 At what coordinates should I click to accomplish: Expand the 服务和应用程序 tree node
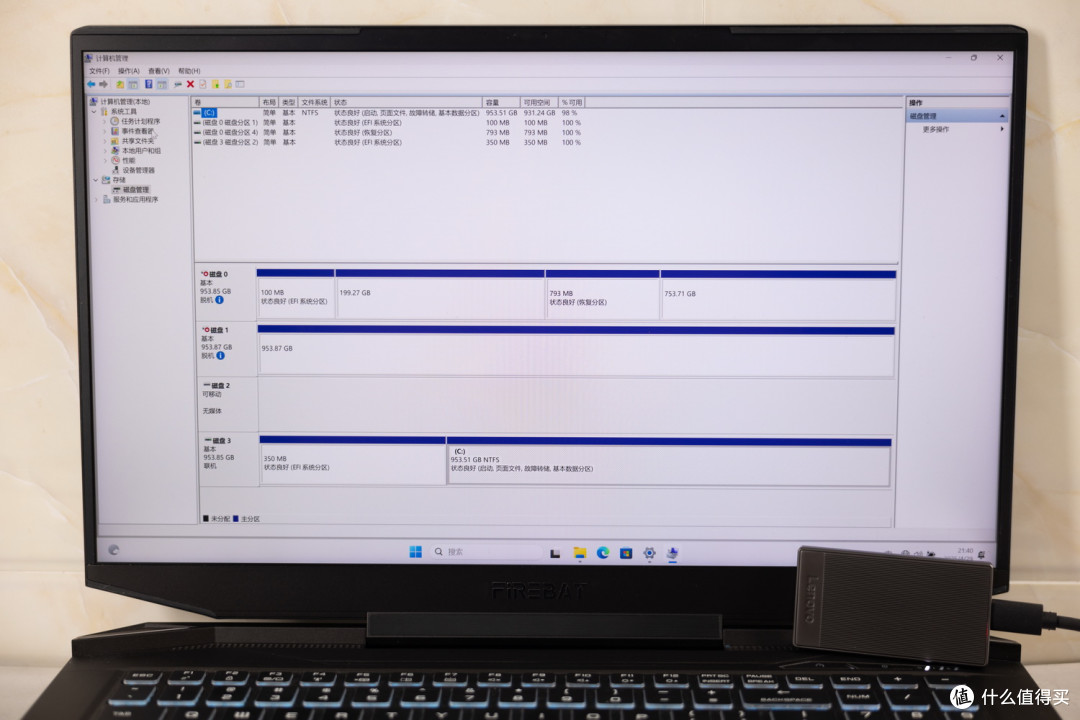[96, 199]
